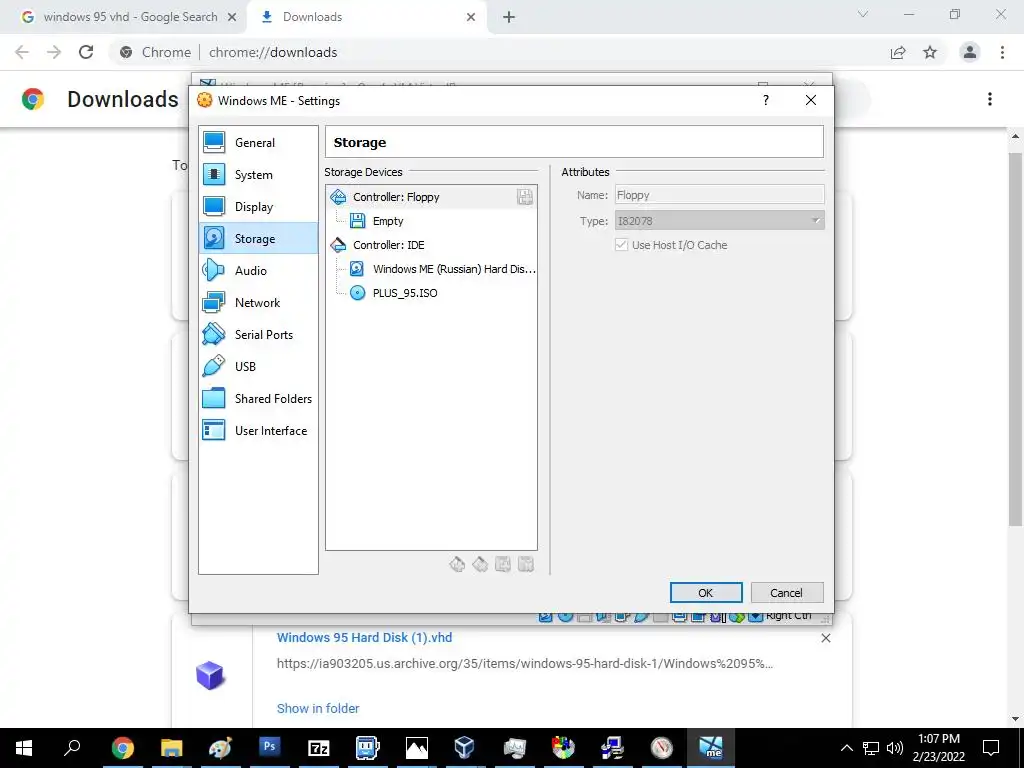This screenshot has width=1024, height=768.
Task: Open the Downloads page more actions menu
Action: click(990, 99)
